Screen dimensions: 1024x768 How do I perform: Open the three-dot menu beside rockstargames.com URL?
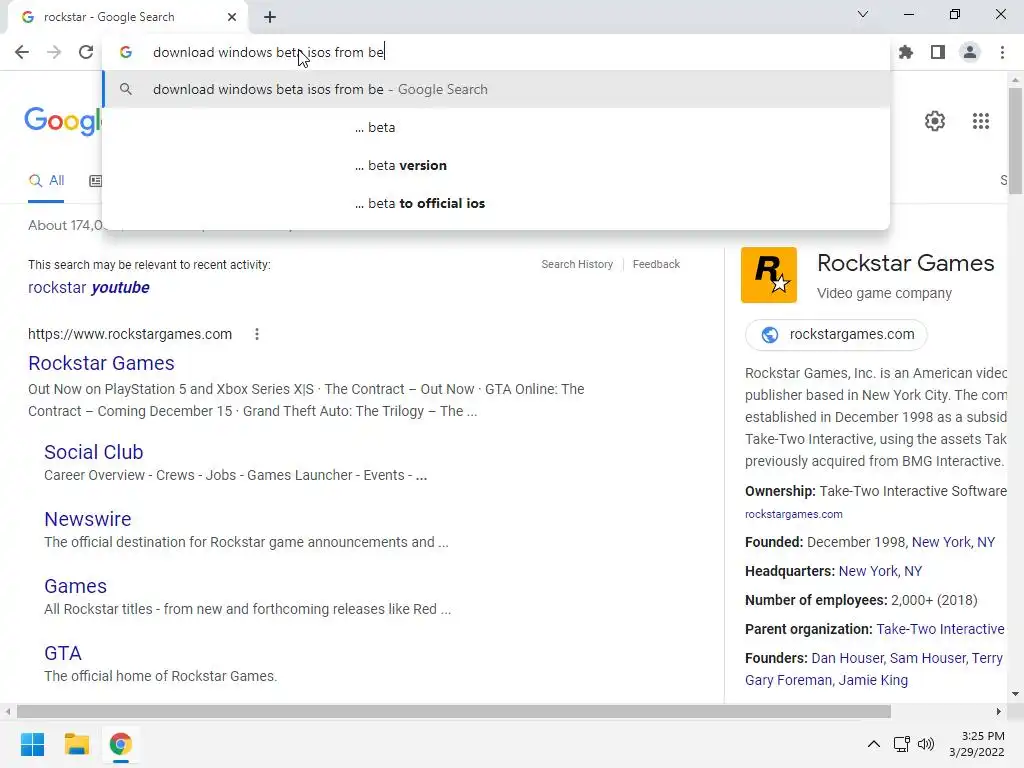(x=257, y=334)
